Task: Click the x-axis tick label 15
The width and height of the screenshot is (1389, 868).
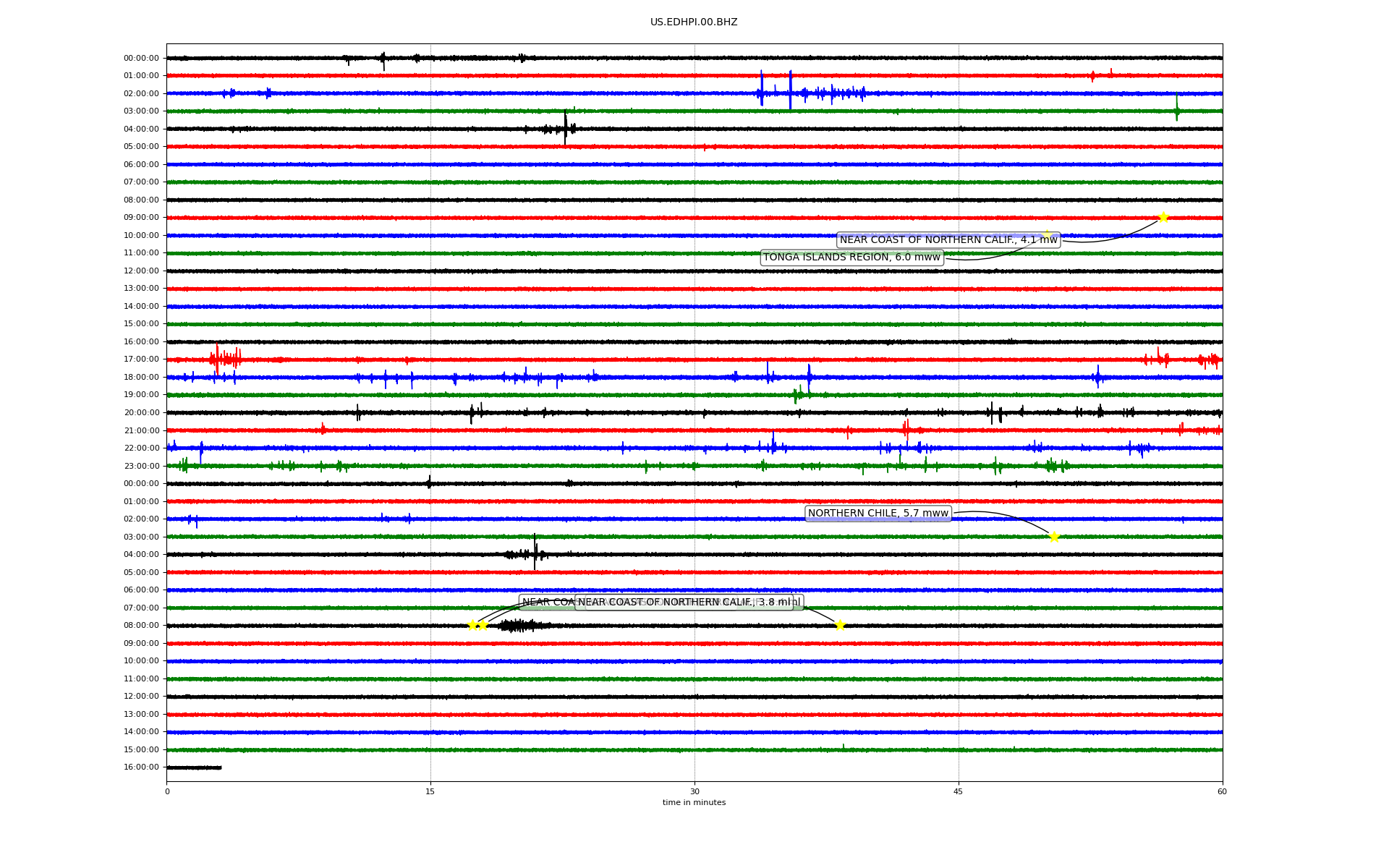Action: coord(430,791)
